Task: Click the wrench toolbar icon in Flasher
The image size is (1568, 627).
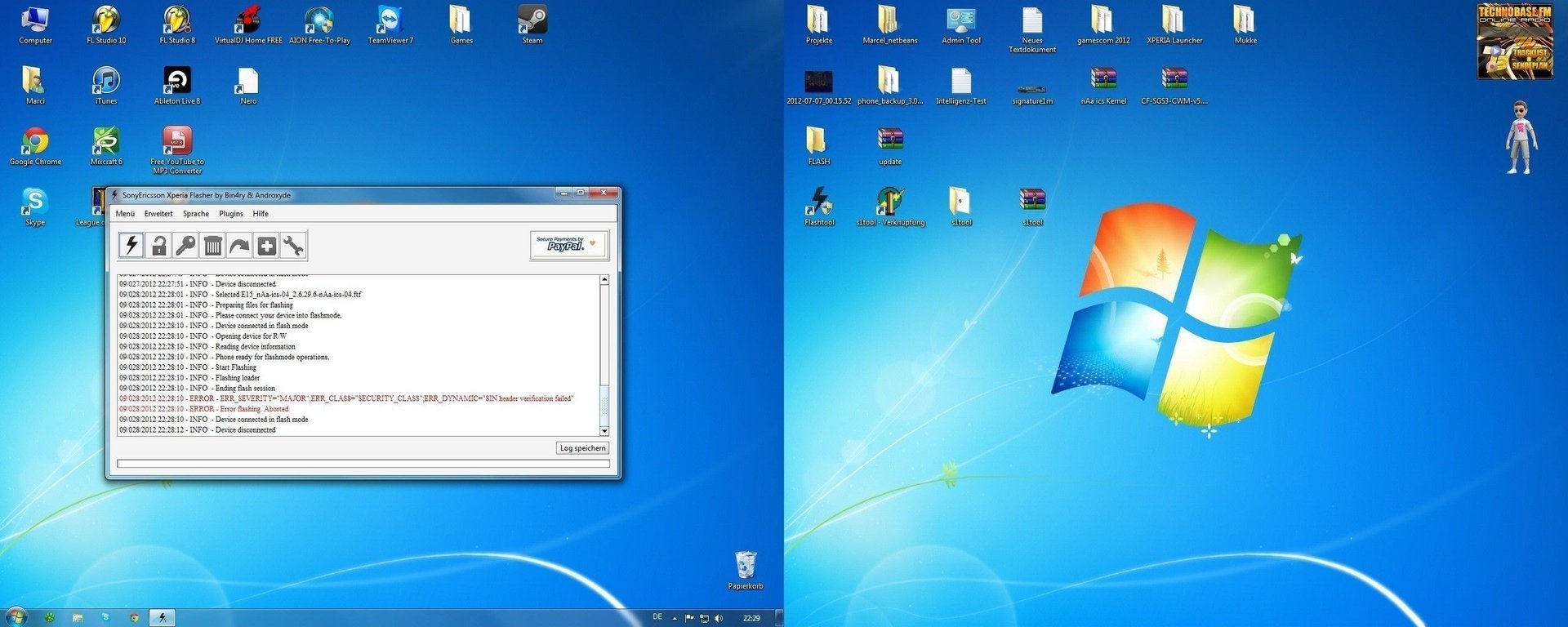Action: [x=293, y=245]
